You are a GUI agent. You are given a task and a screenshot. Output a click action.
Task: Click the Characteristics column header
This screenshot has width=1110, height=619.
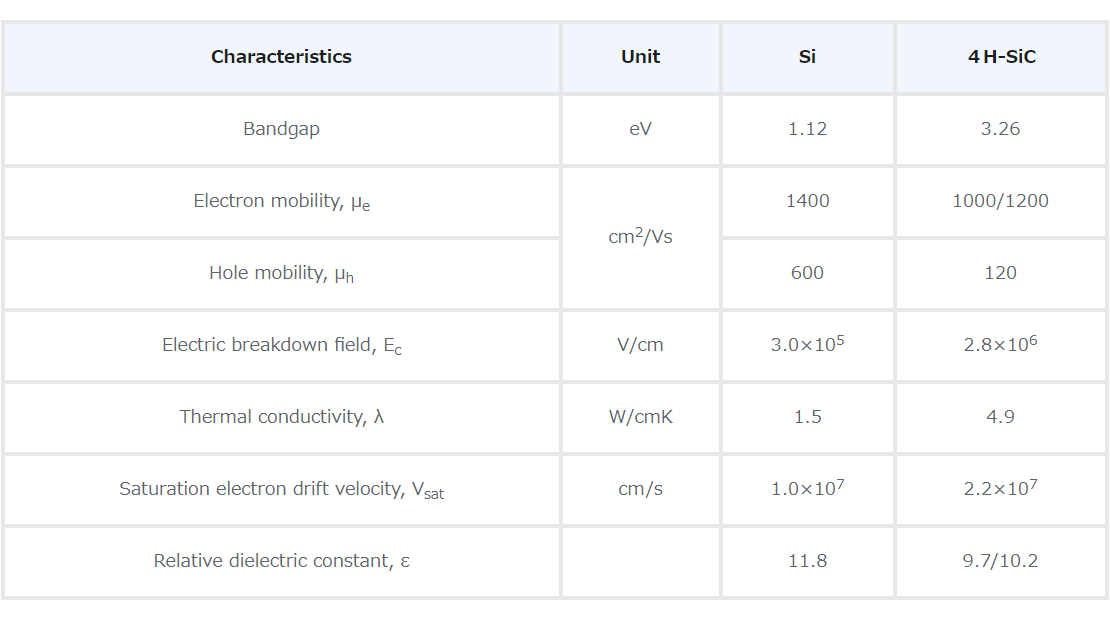(281, 57)
